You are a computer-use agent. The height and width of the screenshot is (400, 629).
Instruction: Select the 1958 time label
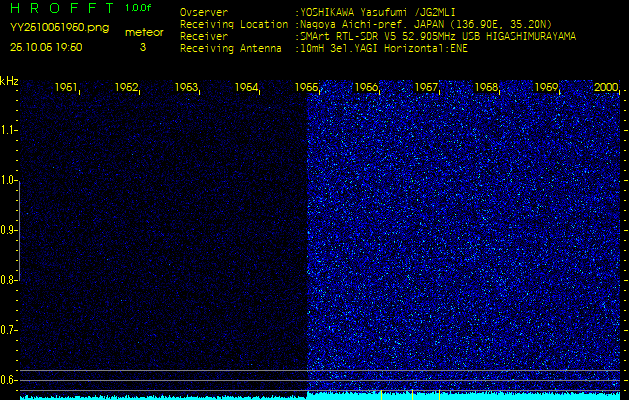487,88
